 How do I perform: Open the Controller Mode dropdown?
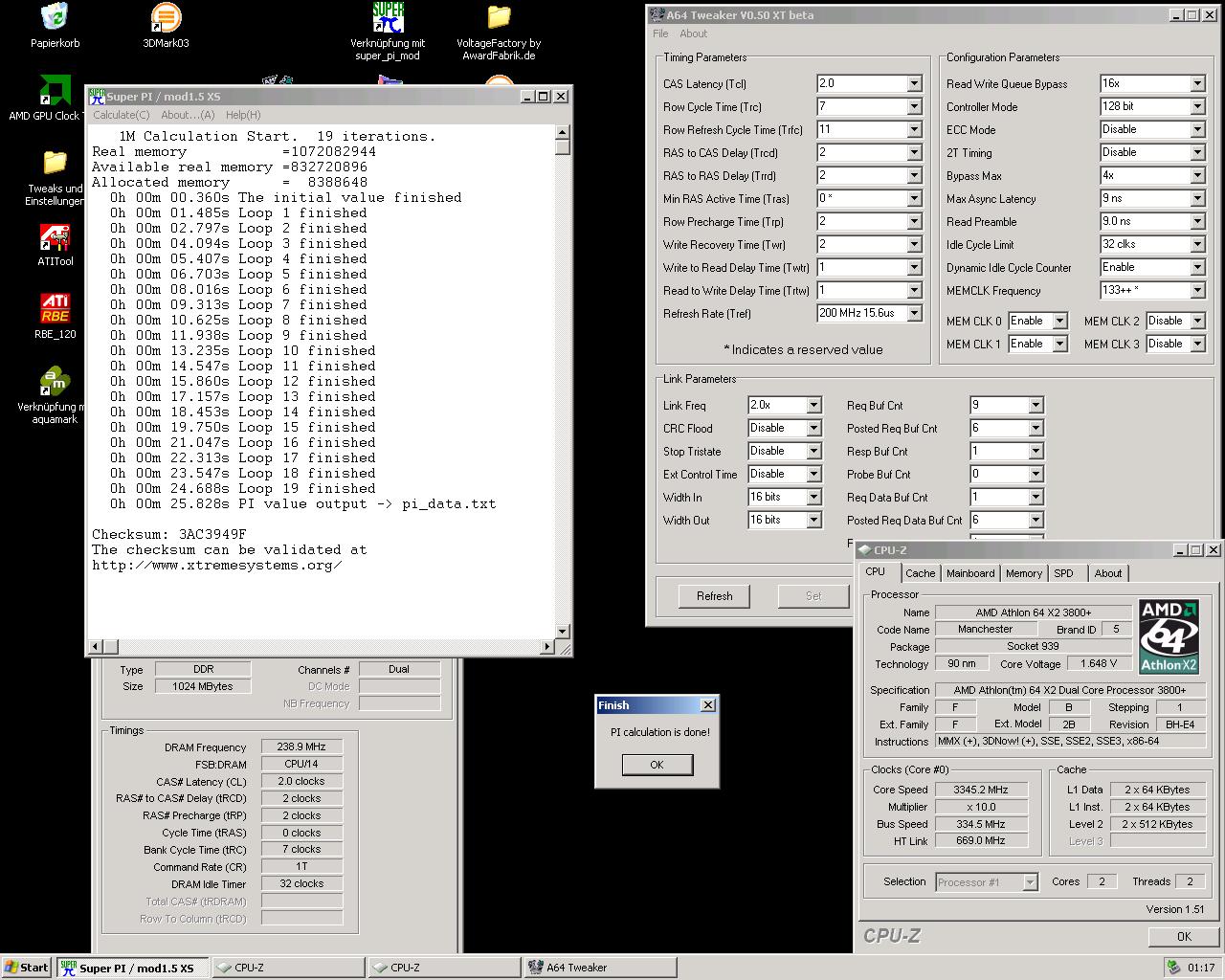pyautogui.click(x=1197, y=107)
